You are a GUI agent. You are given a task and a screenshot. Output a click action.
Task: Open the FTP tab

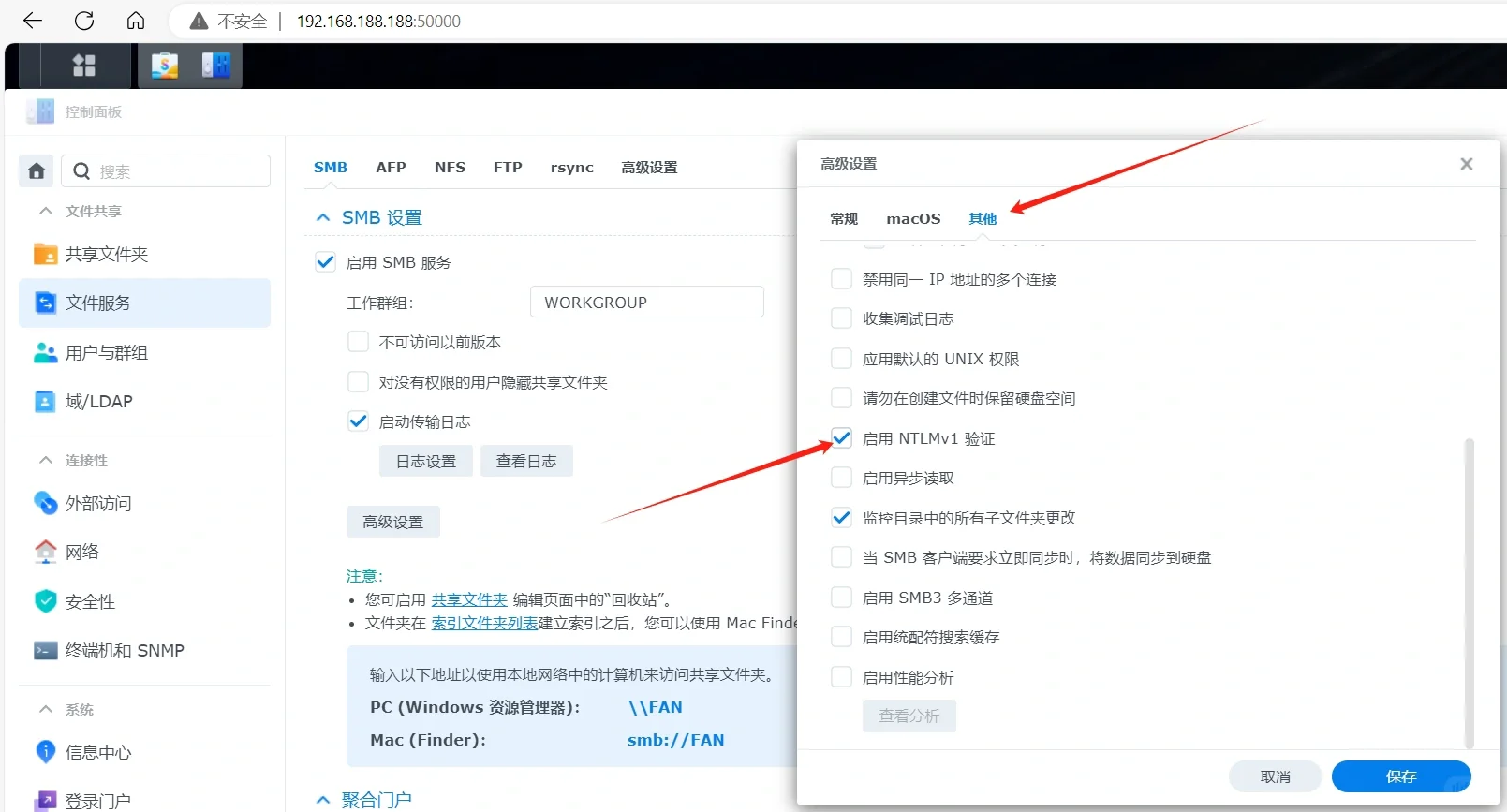[x=508, y=167]
